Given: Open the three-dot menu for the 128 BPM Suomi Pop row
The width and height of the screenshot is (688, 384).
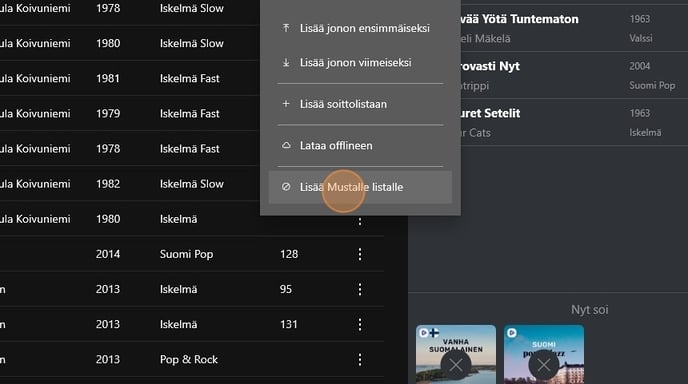Looking at the screenshot, I should (360, 254).
